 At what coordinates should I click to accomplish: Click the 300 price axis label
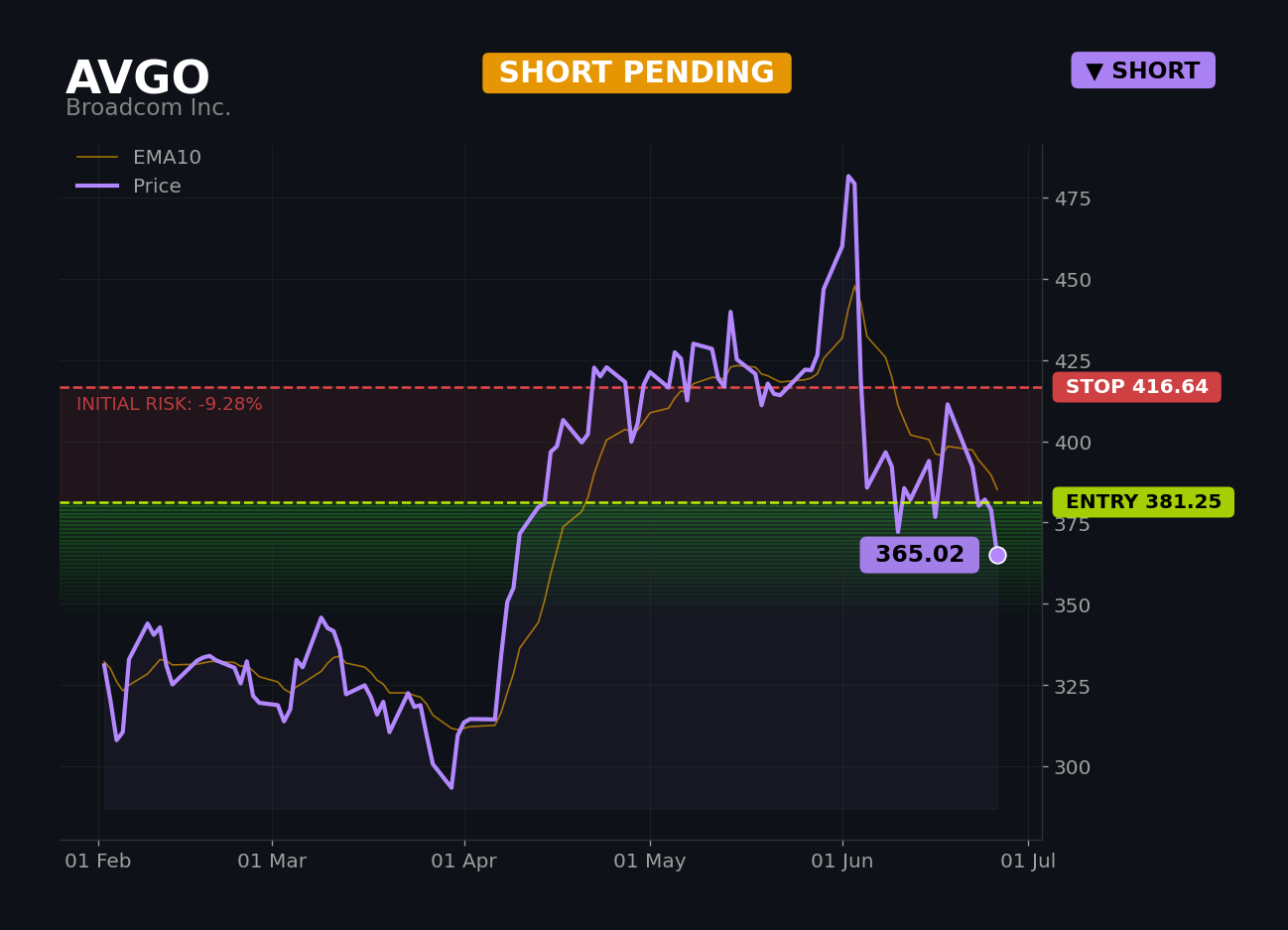pos(1072,767)
